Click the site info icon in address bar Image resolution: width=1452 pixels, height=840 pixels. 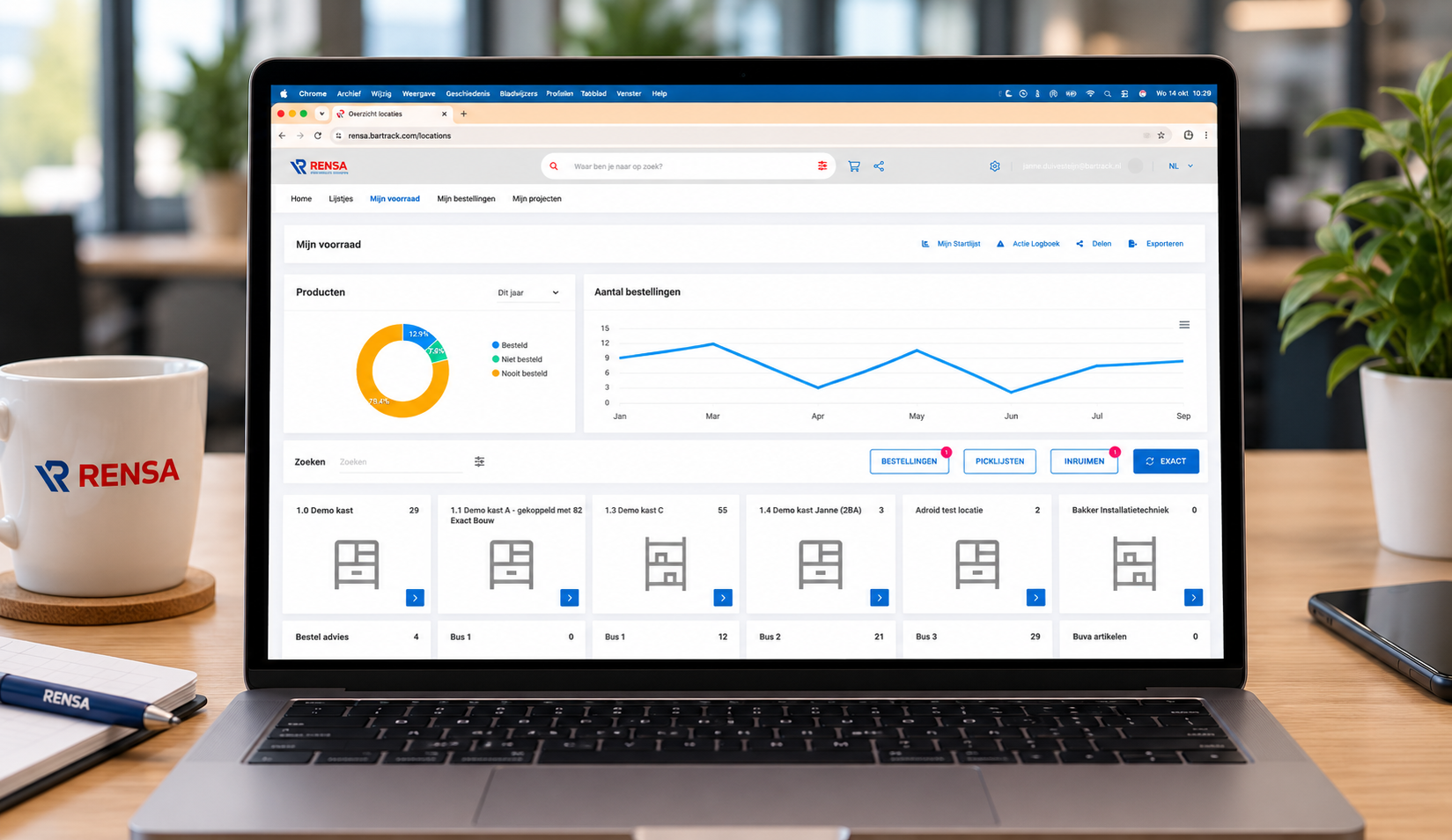pos(338,136)
